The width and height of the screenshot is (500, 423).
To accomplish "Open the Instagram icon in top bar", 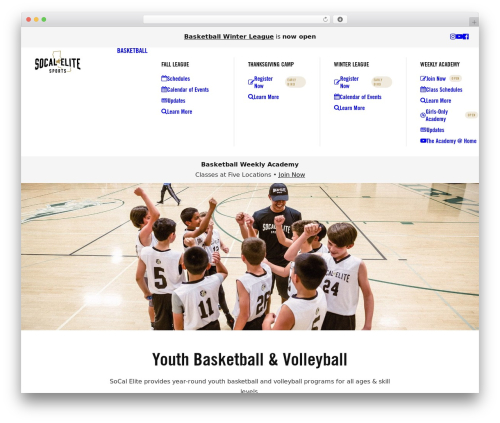I will (452, 37).
